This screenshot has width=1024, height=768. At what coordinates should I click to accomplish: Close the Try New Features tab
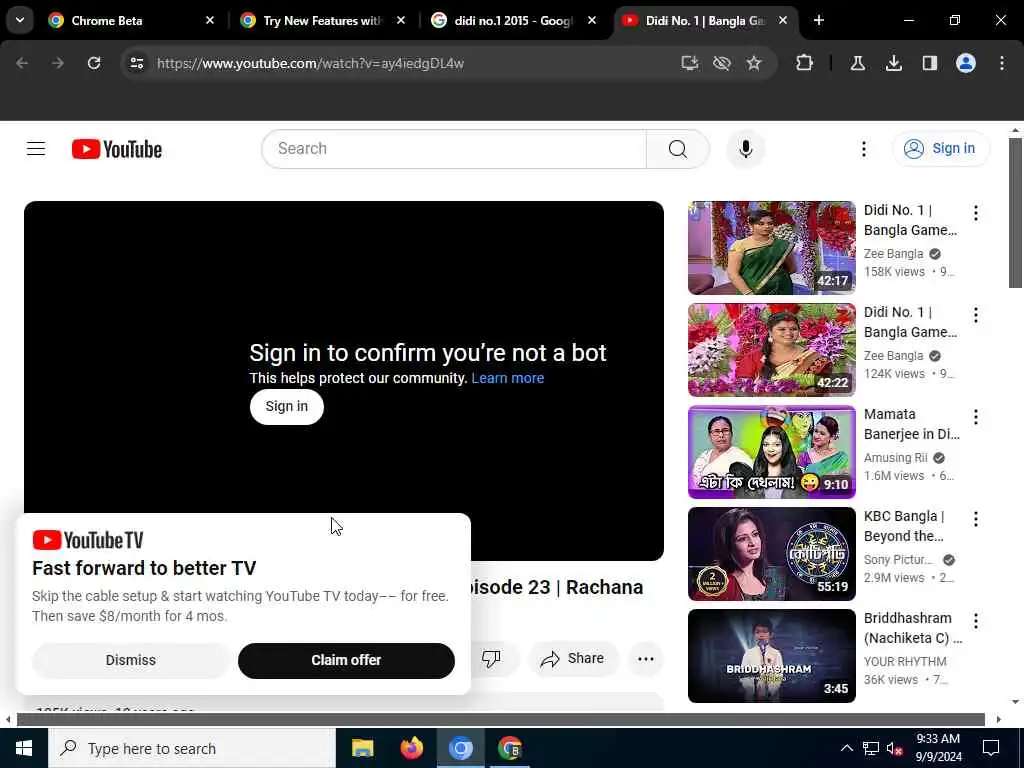(401, 20)
